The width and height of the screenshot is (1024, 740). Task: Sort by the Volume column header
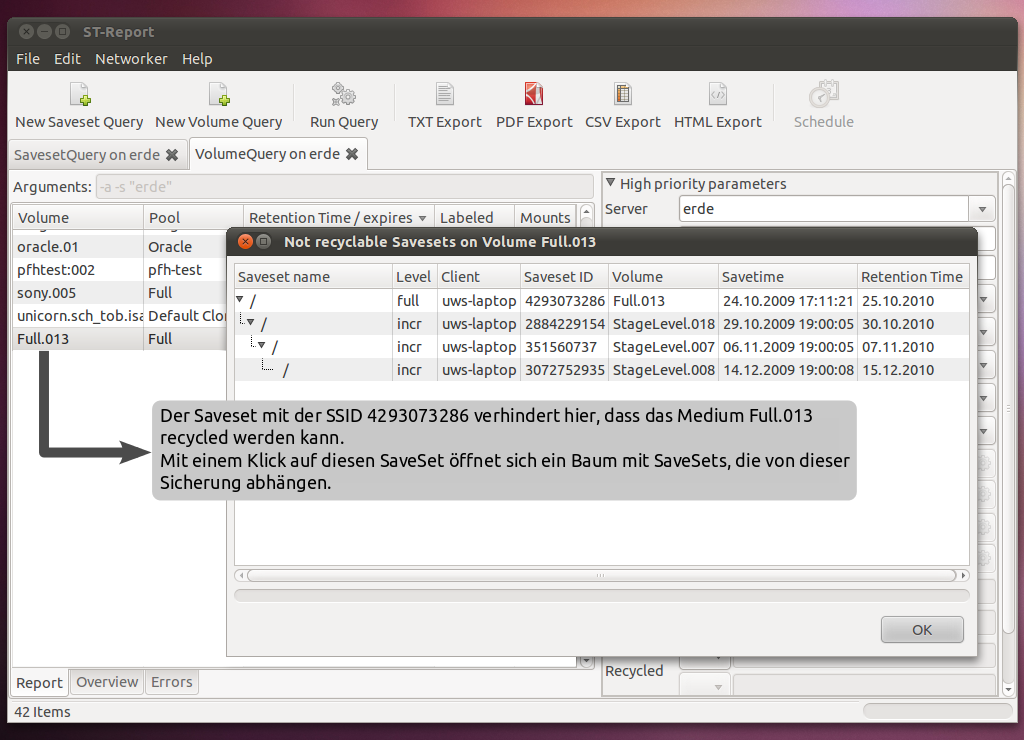click(77, 217)
